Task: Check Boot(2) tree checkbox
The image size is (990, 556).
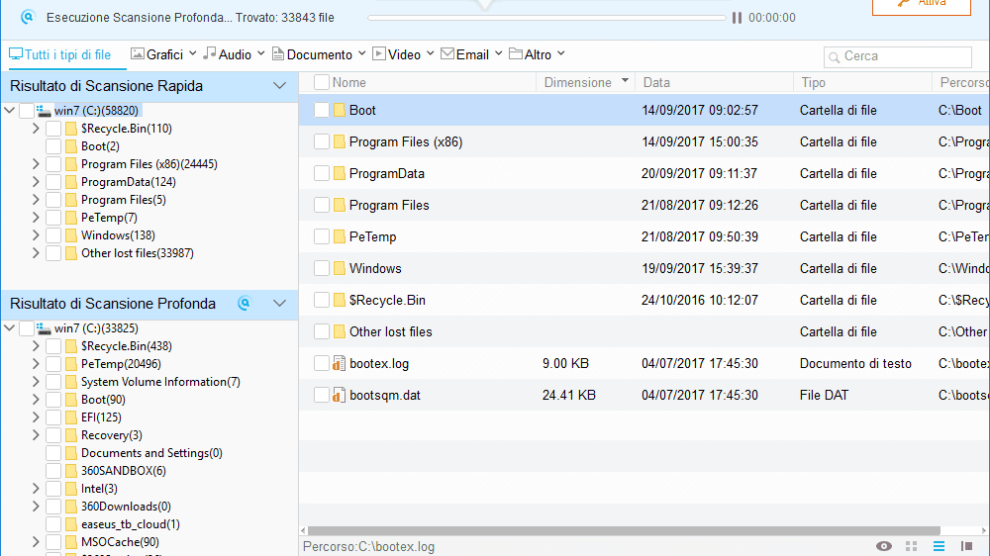Action: click(x=54, y=146)
